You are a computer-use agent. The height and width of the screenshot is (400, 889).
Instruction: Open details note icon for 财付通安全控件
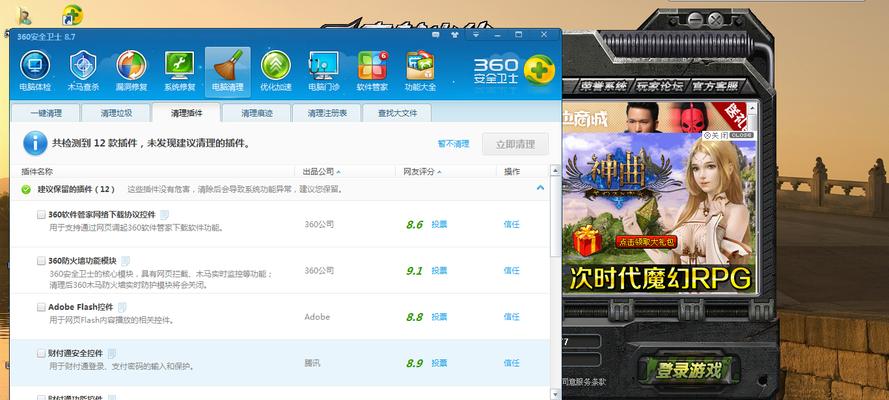112,354
